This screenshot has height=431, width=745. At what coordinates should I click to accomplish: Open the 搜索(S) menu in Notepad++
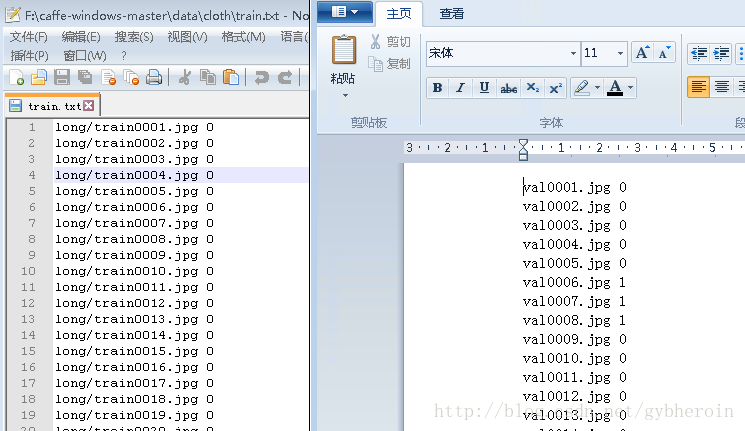click(134, 37)
